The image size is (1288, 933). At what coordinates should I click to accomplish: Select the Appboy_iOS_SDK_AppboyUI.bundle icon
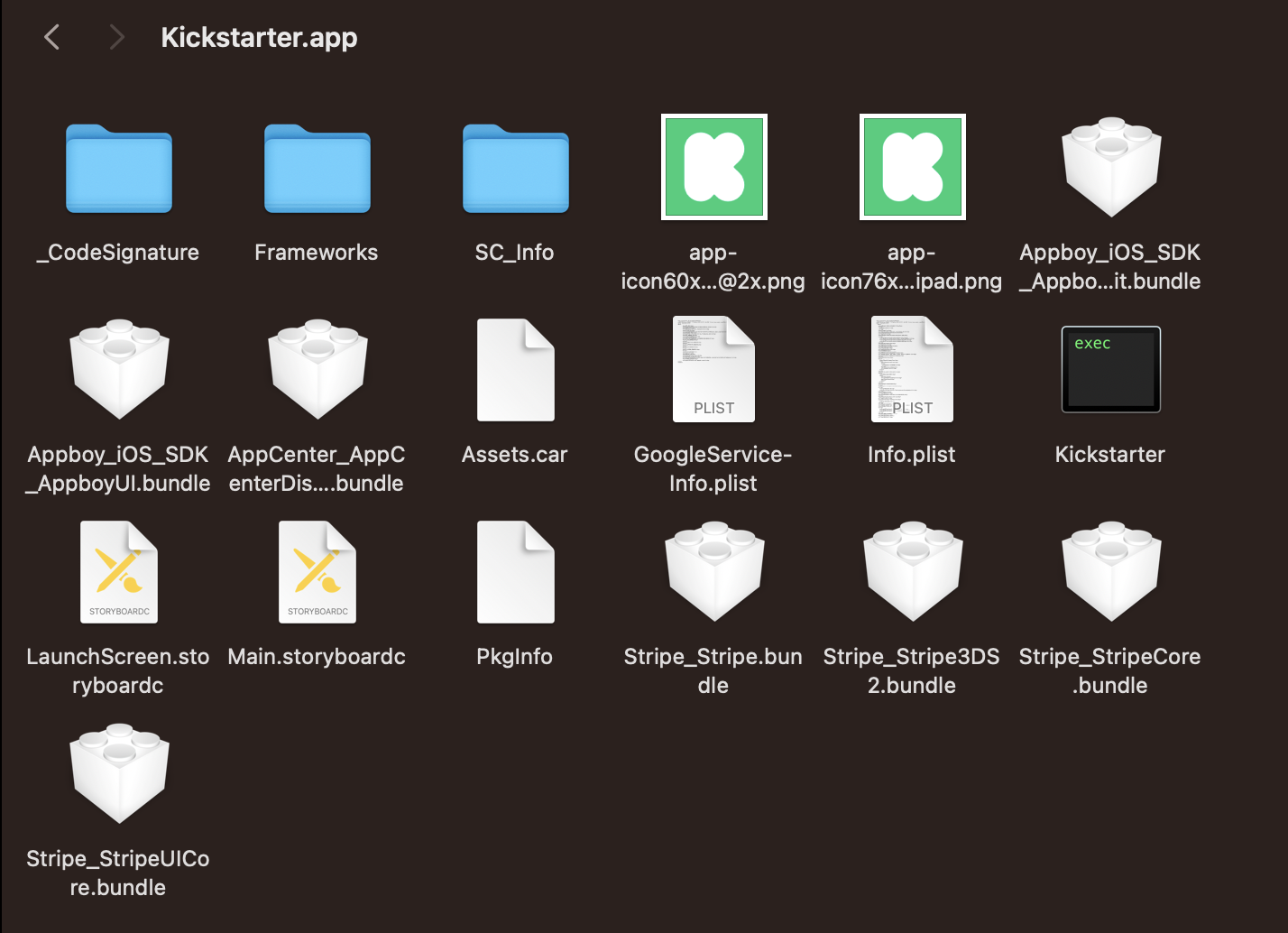pyautogui.click(x=120, y=369)
